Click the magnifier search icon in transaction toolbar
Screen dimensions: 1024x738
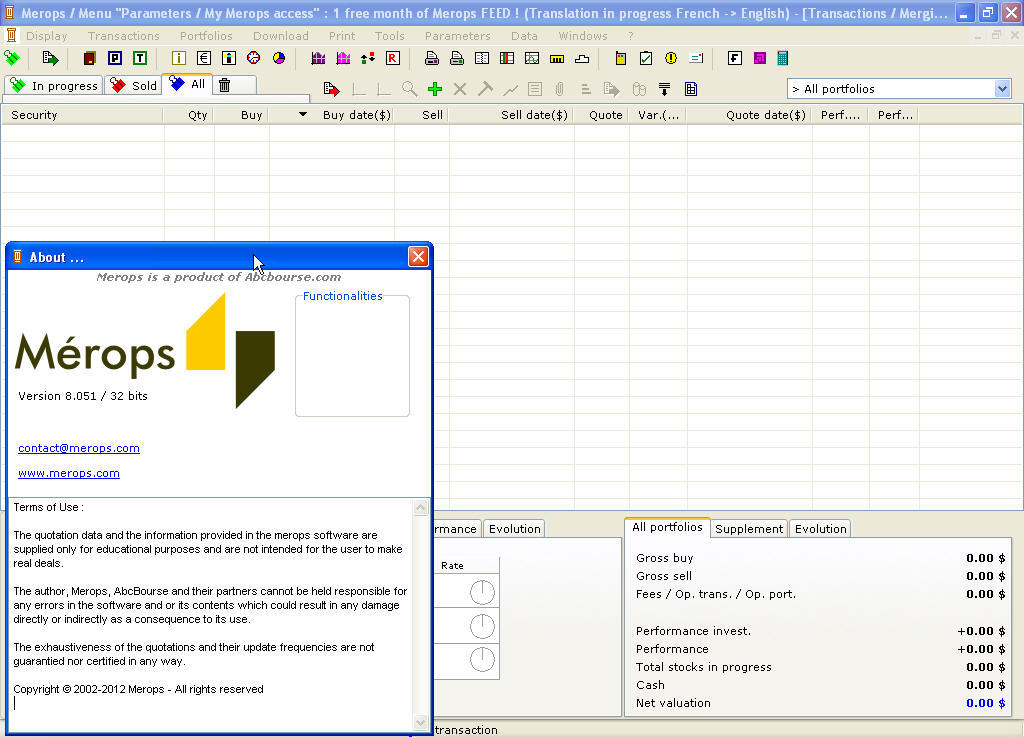click(409, 89)
